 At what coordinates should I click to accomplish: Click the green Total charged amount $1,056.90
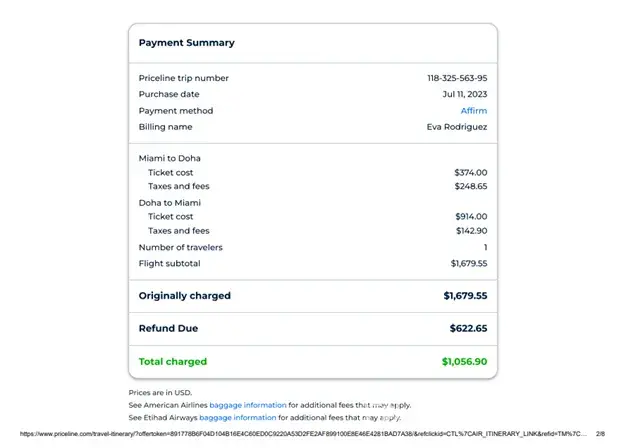pyautogui.click(x=464, y=362)
